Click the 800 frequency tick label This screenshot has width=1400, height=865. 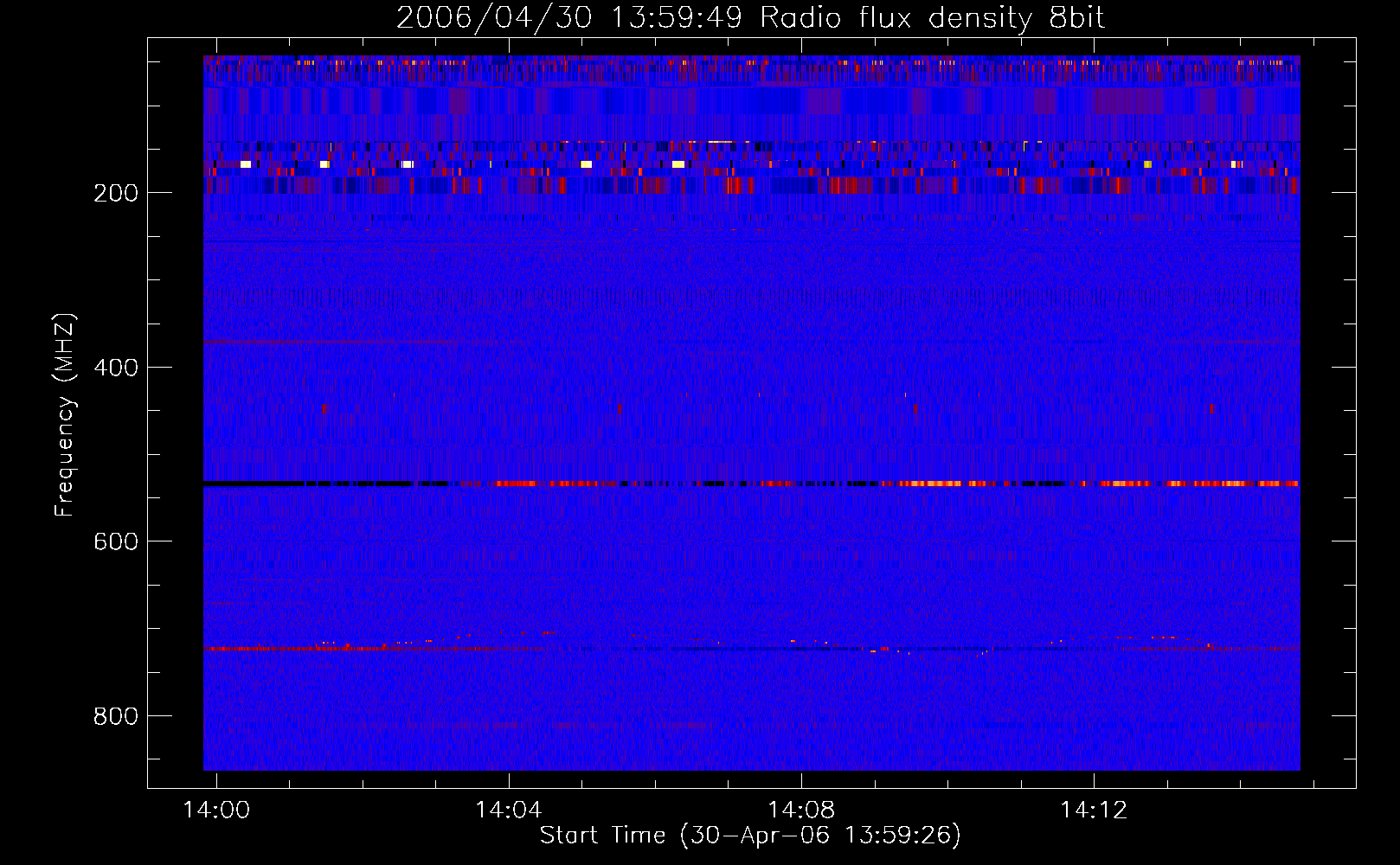click(116, 716)
